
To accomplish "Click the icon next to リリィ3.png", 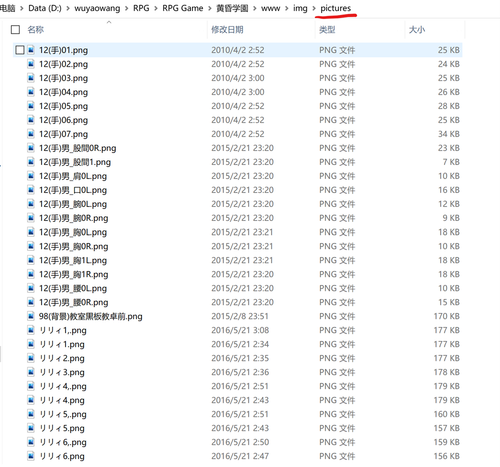I will 31,372.
